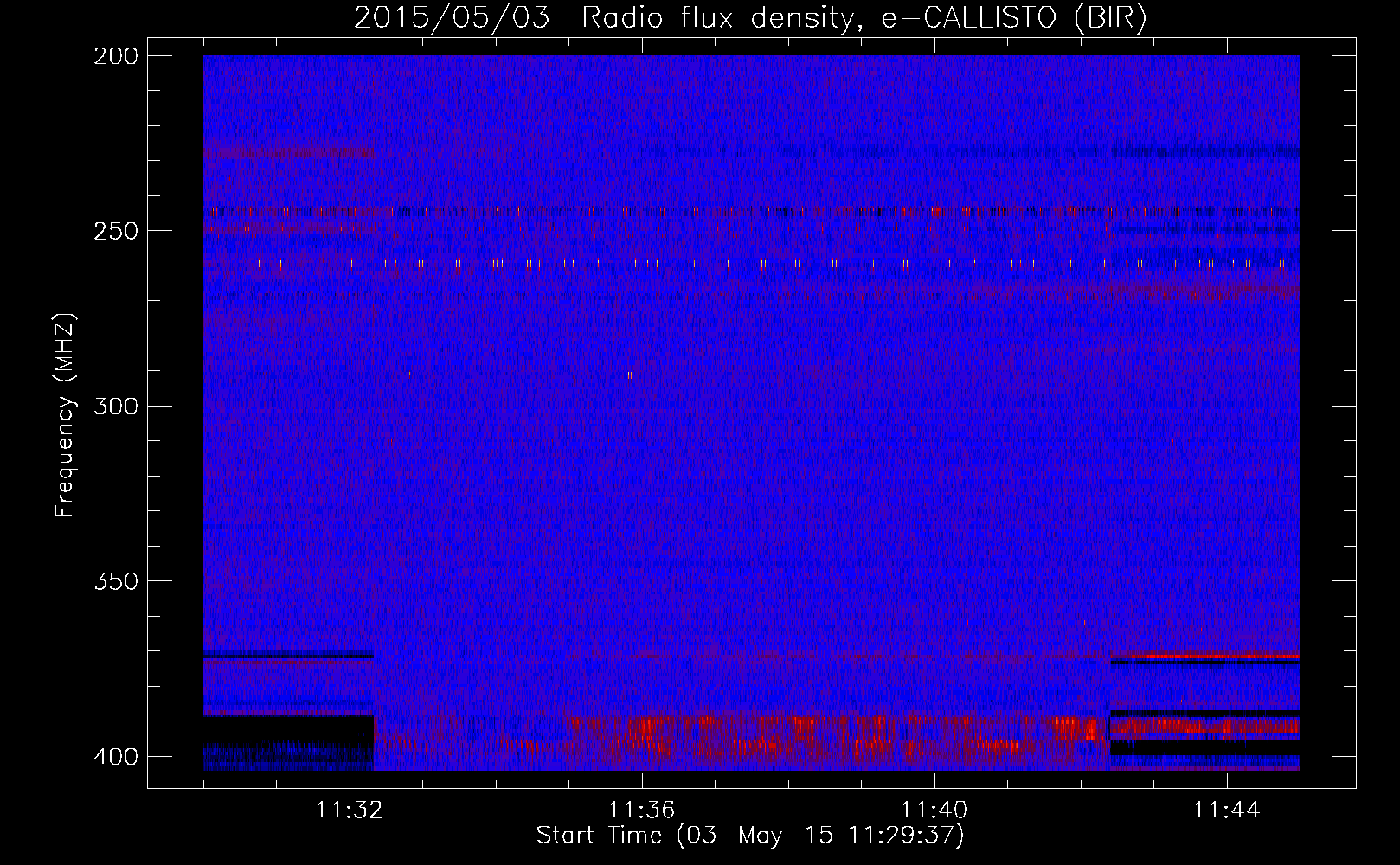Click the 250 frequency tick label
This screenshot has width=1400, height=865.
point(115,231)
